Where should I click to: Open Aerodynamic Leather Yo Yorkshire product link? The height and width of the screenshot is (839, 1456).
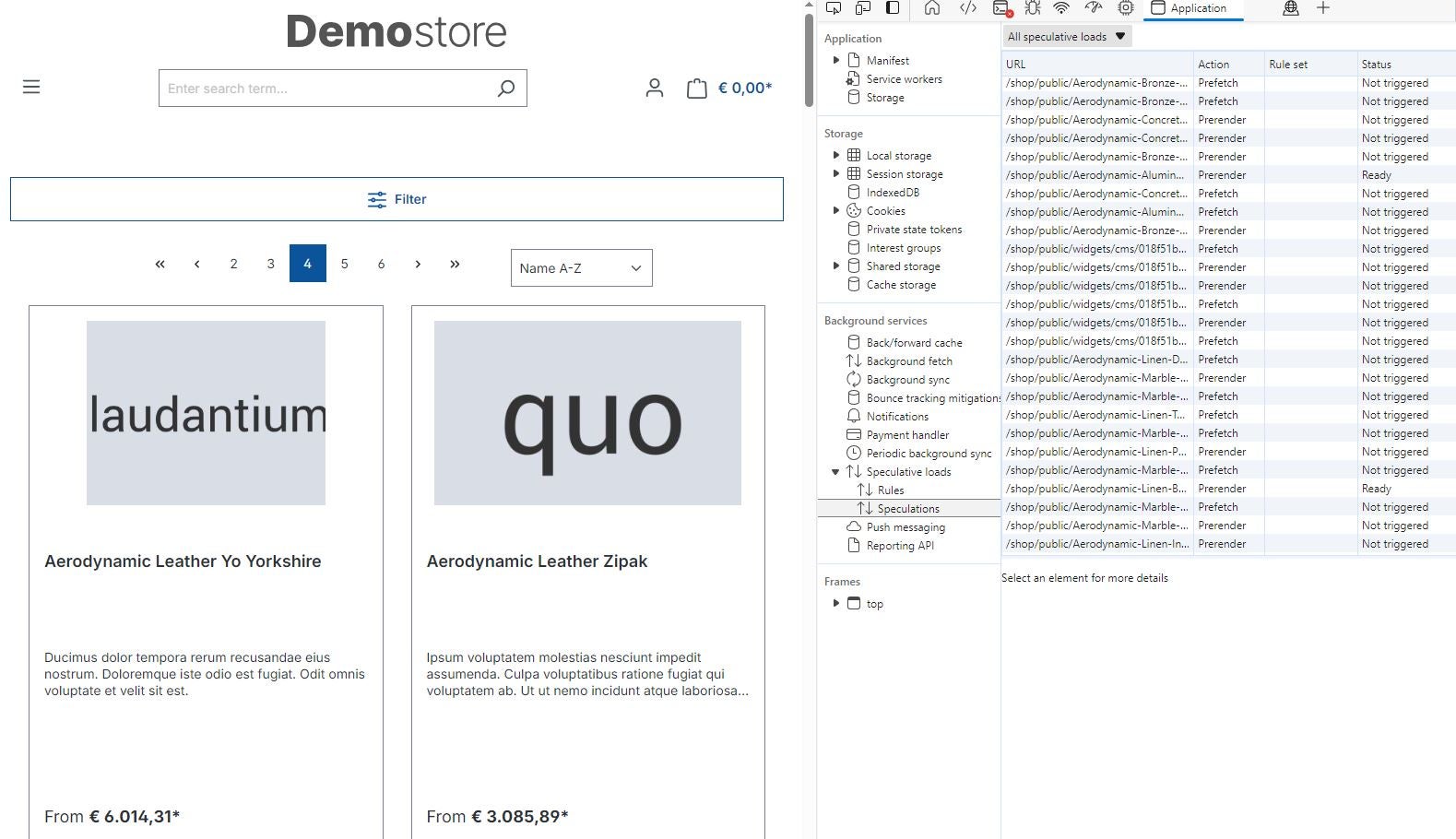tap(183, 561)
